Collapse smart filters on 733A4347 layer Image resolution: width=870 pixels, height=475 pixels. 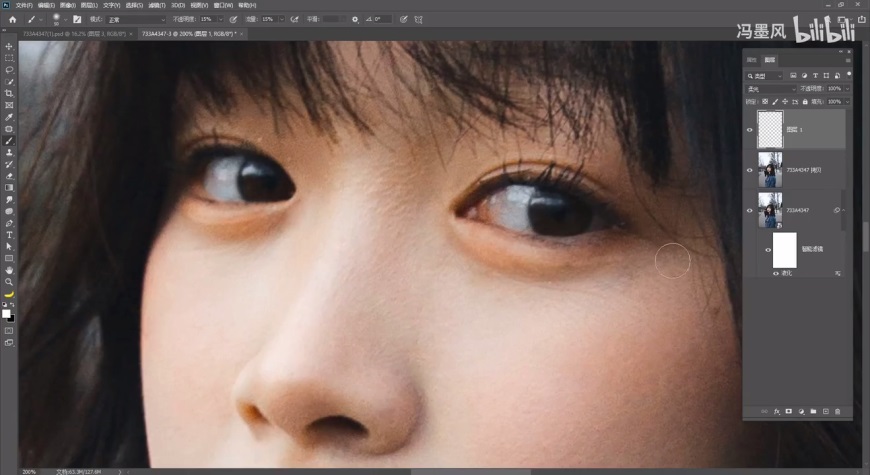[x=843, y=210]
